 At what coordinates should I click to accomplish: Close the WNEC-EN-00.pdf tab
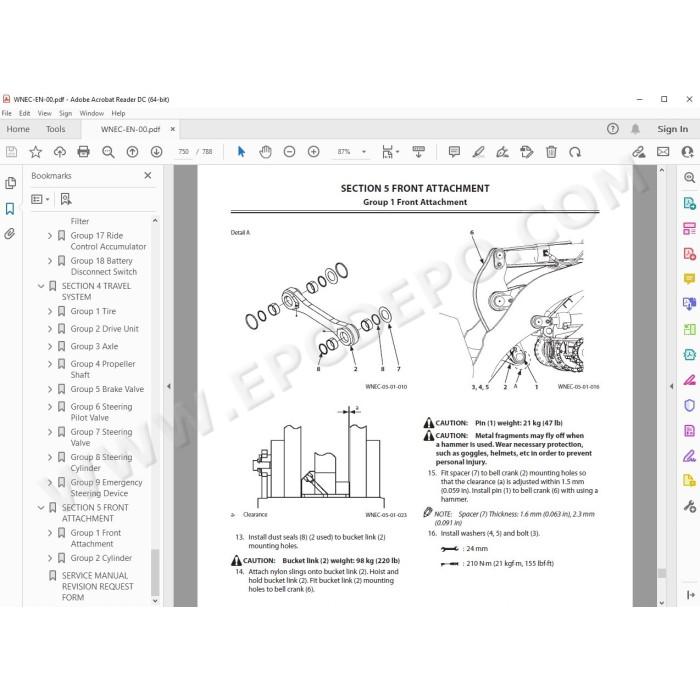point(173,129)
